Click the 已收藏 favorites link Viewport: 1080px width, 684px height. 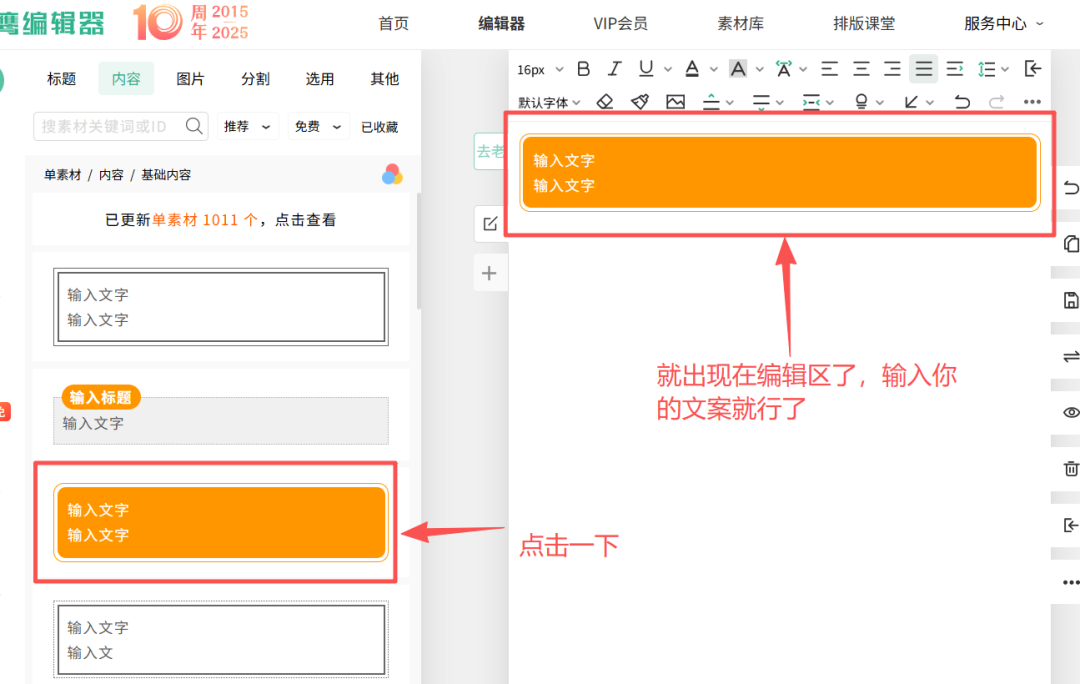(x=379, y=127)
